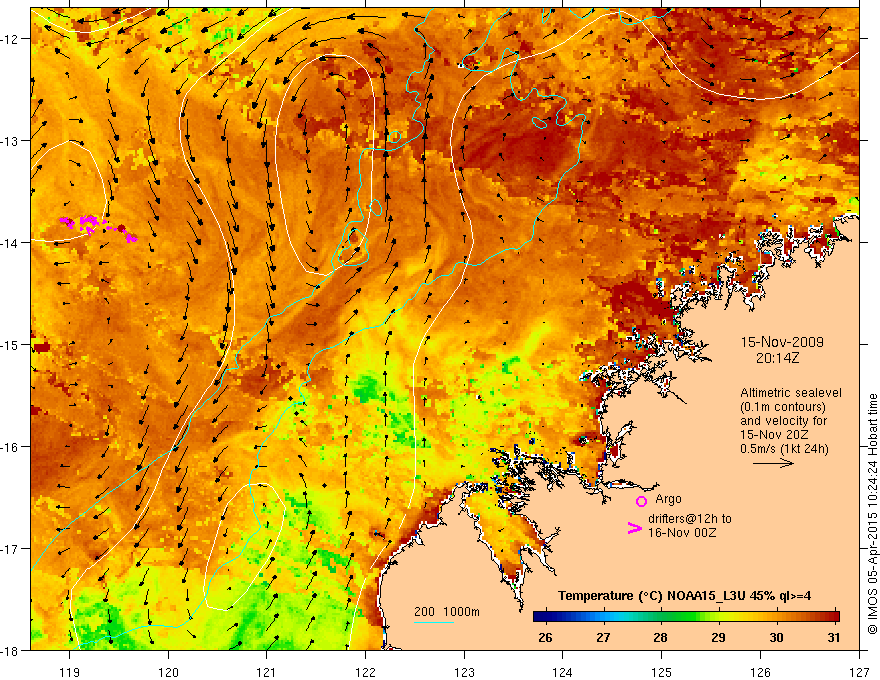The image size is (880, 680).
Task: Click the '16-Nov 00Z' legend text
Action: click(x=682, y=533)
